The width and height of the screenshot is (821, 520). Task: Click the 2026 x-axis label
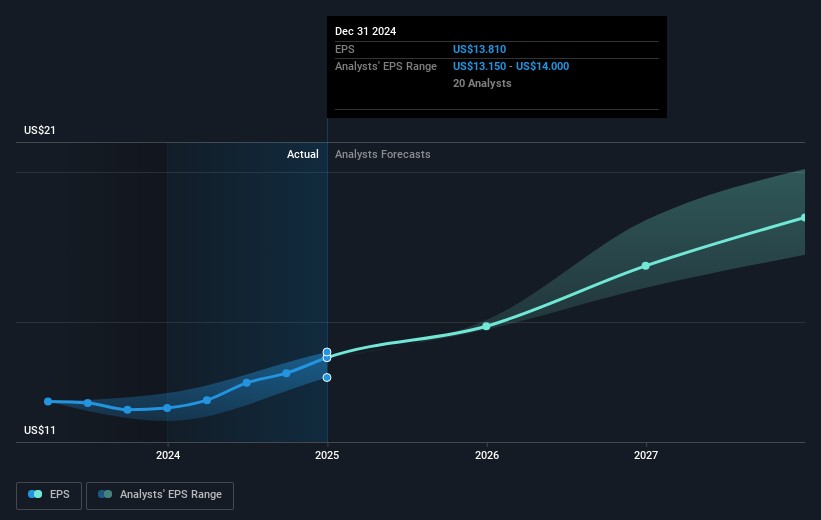486,457
